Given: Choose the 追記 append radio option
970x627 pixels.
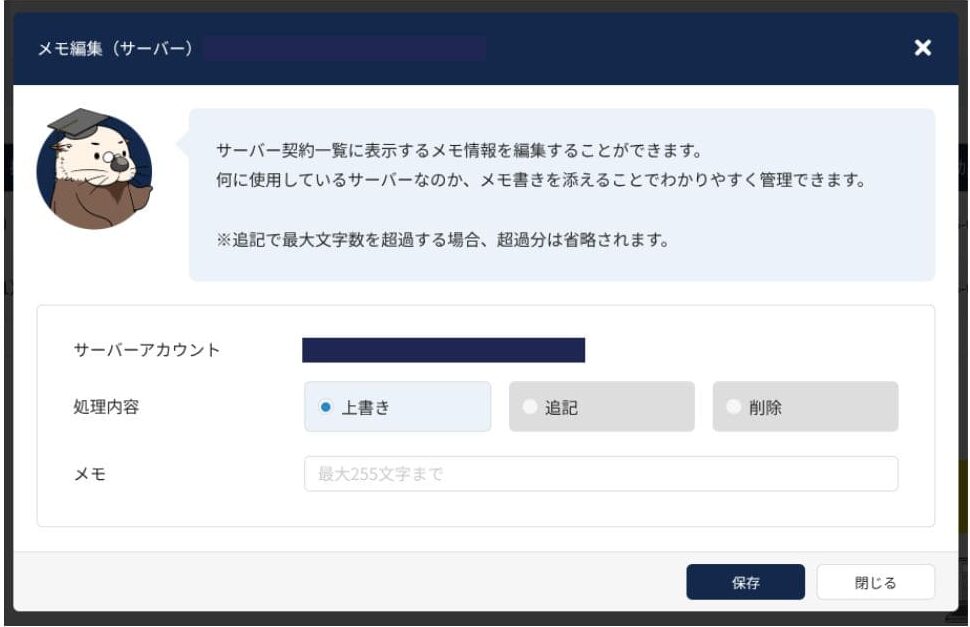Looking at the screenshot, I should point(530,407).
